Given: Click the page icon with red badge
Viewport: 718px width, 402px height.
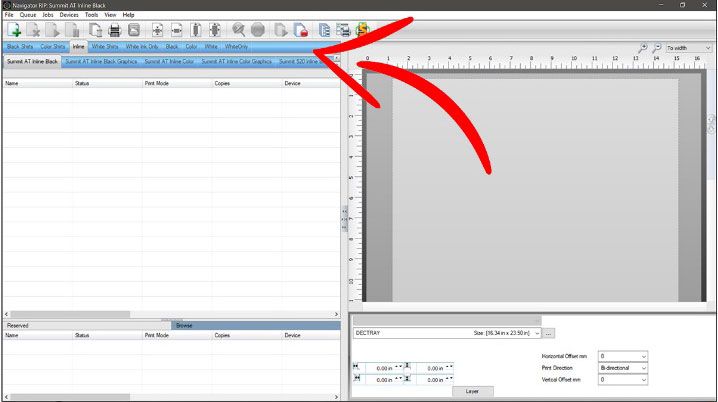Looking at the screenshot, I should click(x=299, y=30).
